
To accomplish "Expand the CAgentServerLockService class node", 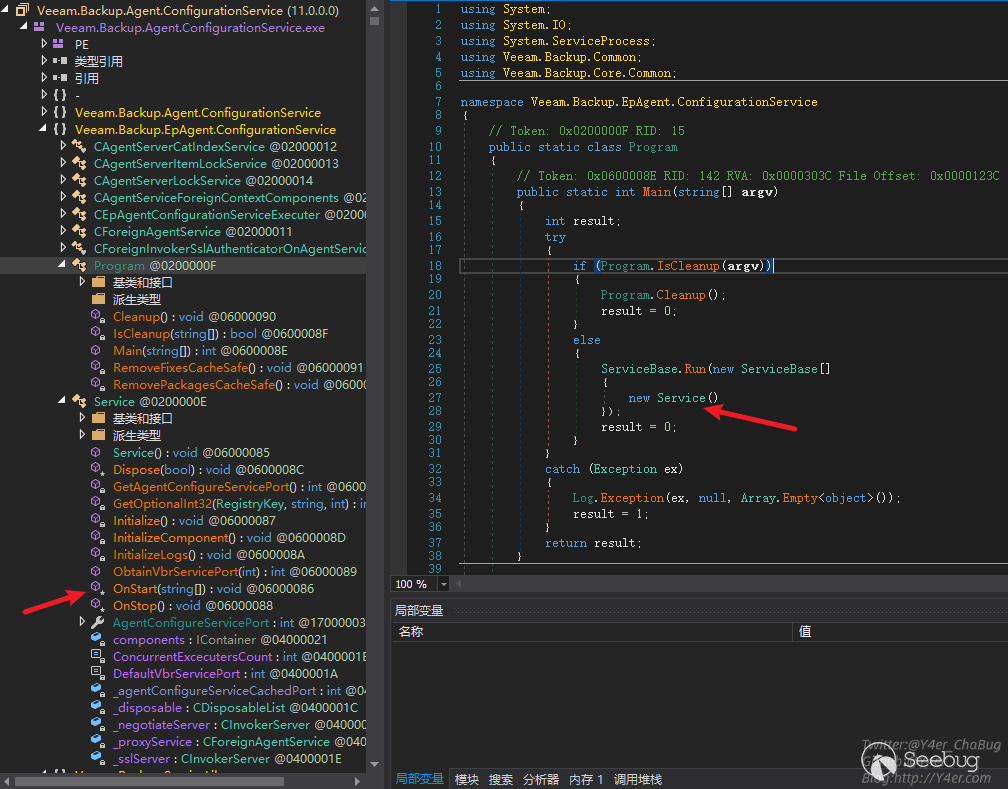I will click(63, 180).
